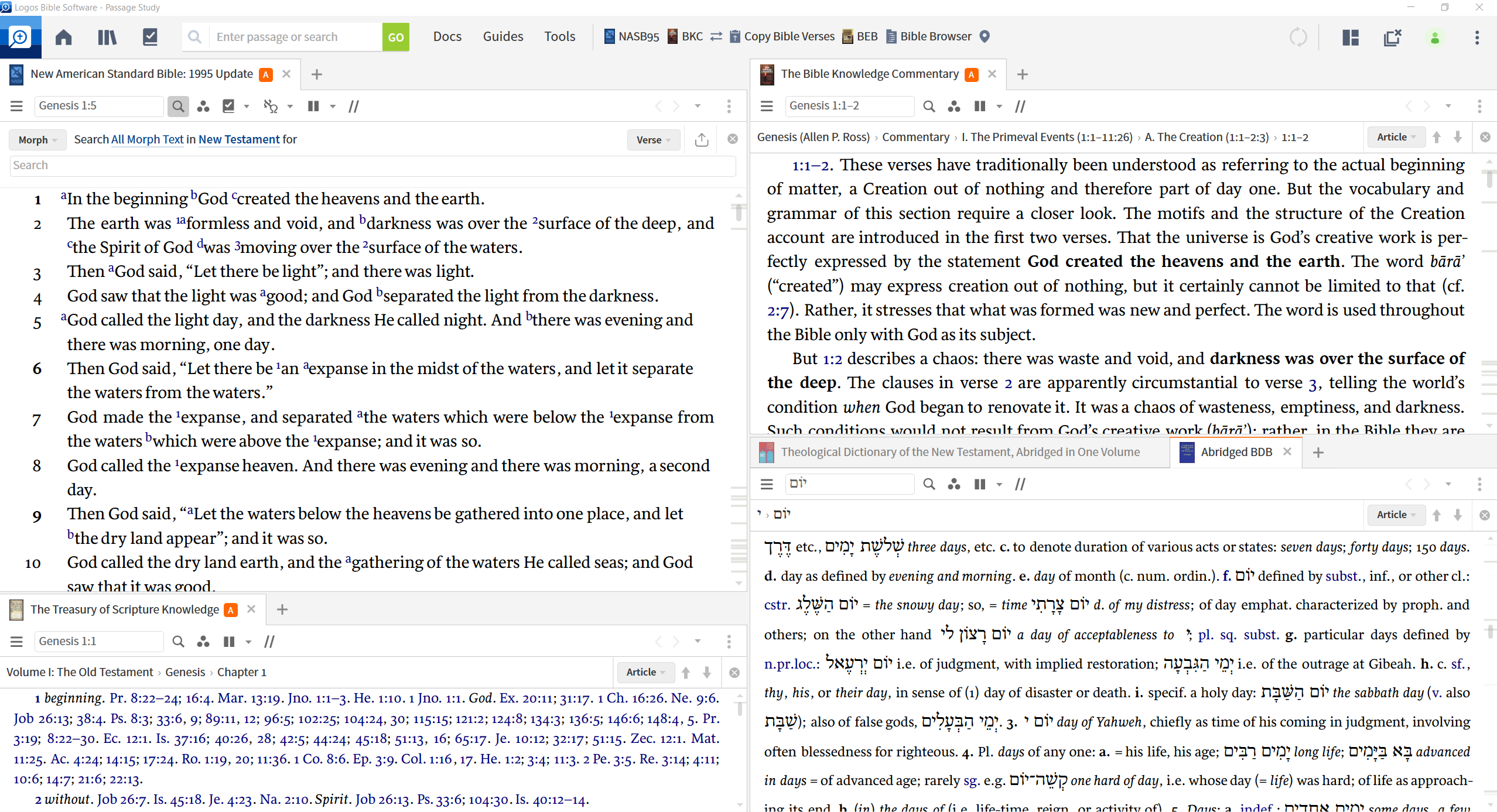Viewport: 1497px width, 812px height.
Task: Go to previous article in BKC panel
Action: click(x=1437, y=137)
